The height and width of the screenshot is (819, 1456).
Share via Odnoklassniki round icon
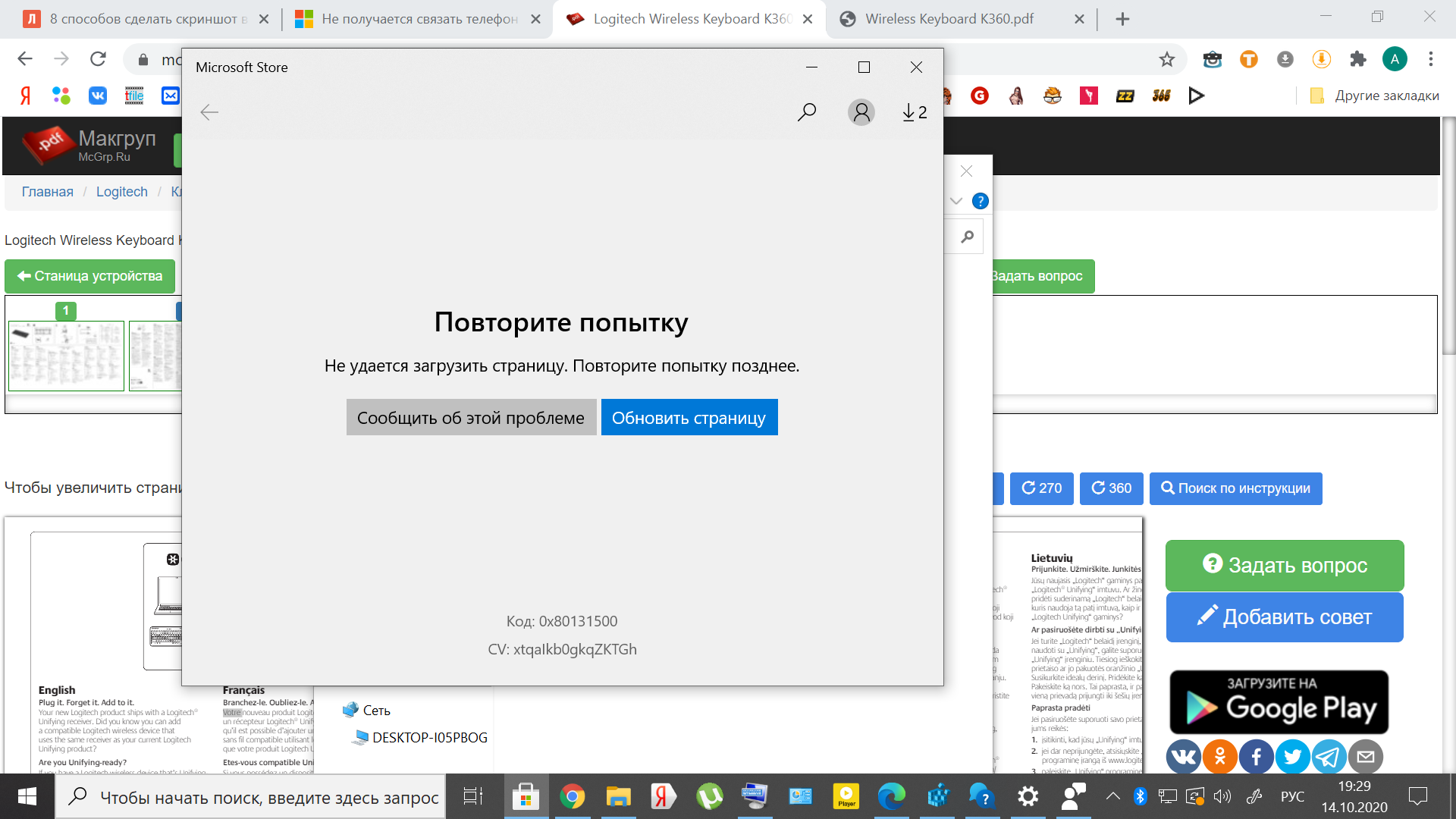(1220, 756)
